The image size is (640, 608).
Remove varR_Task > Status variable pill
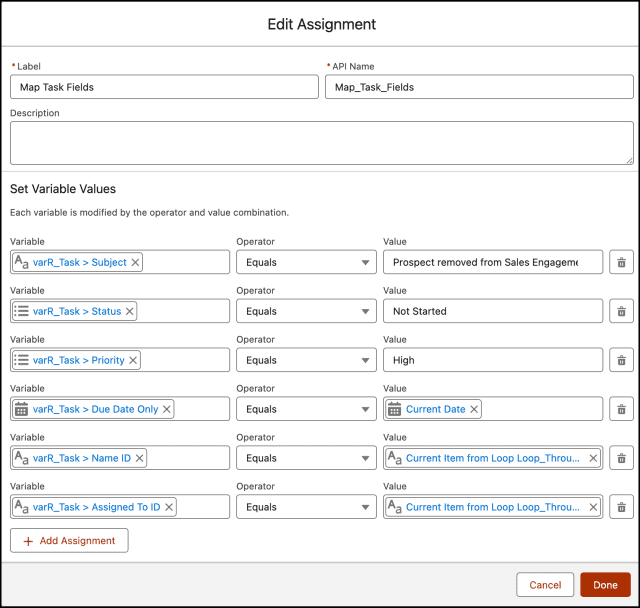point(129,311)
